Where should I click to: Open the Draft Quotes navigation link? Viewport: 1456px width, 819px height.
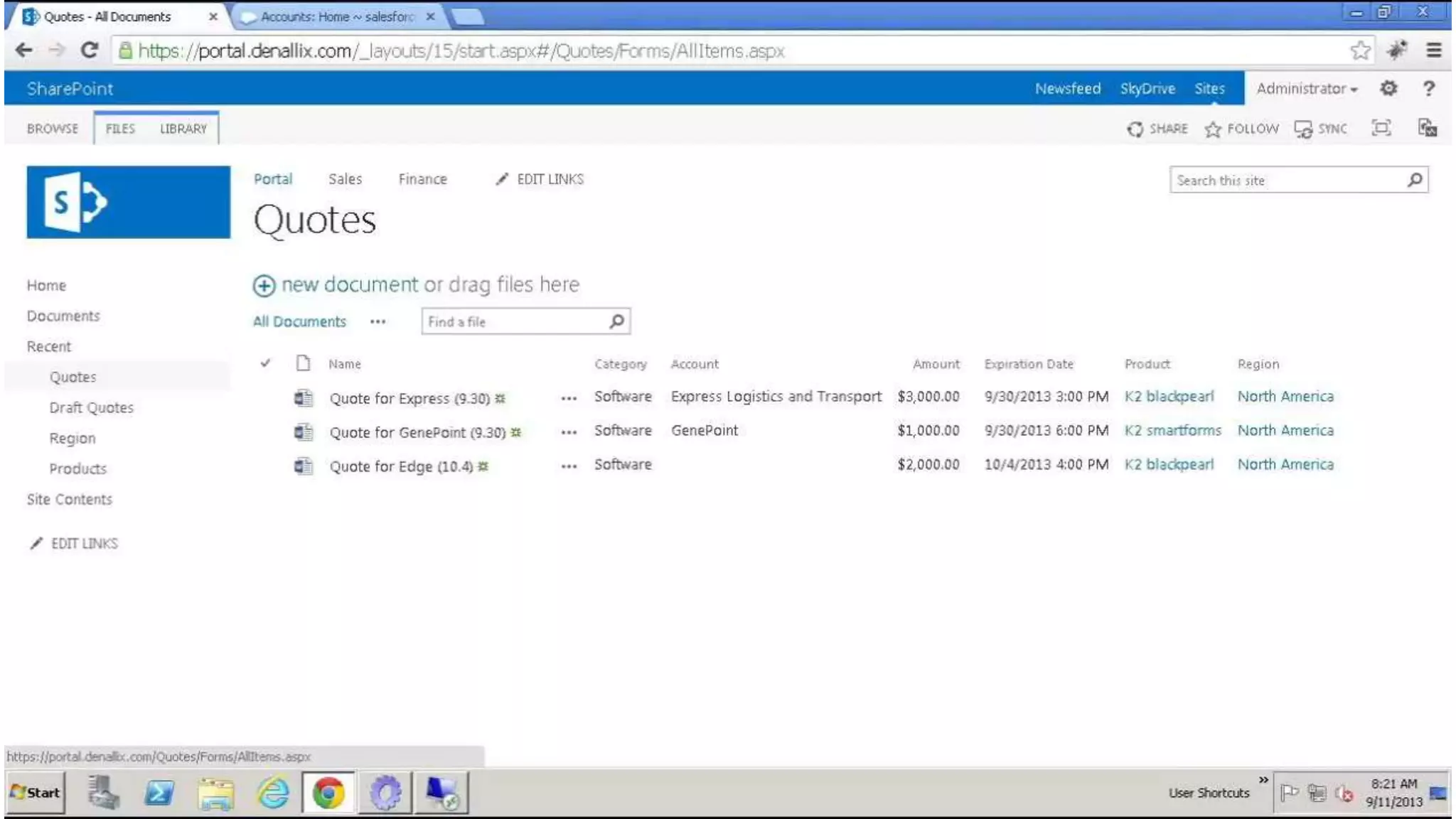point(91,407)
